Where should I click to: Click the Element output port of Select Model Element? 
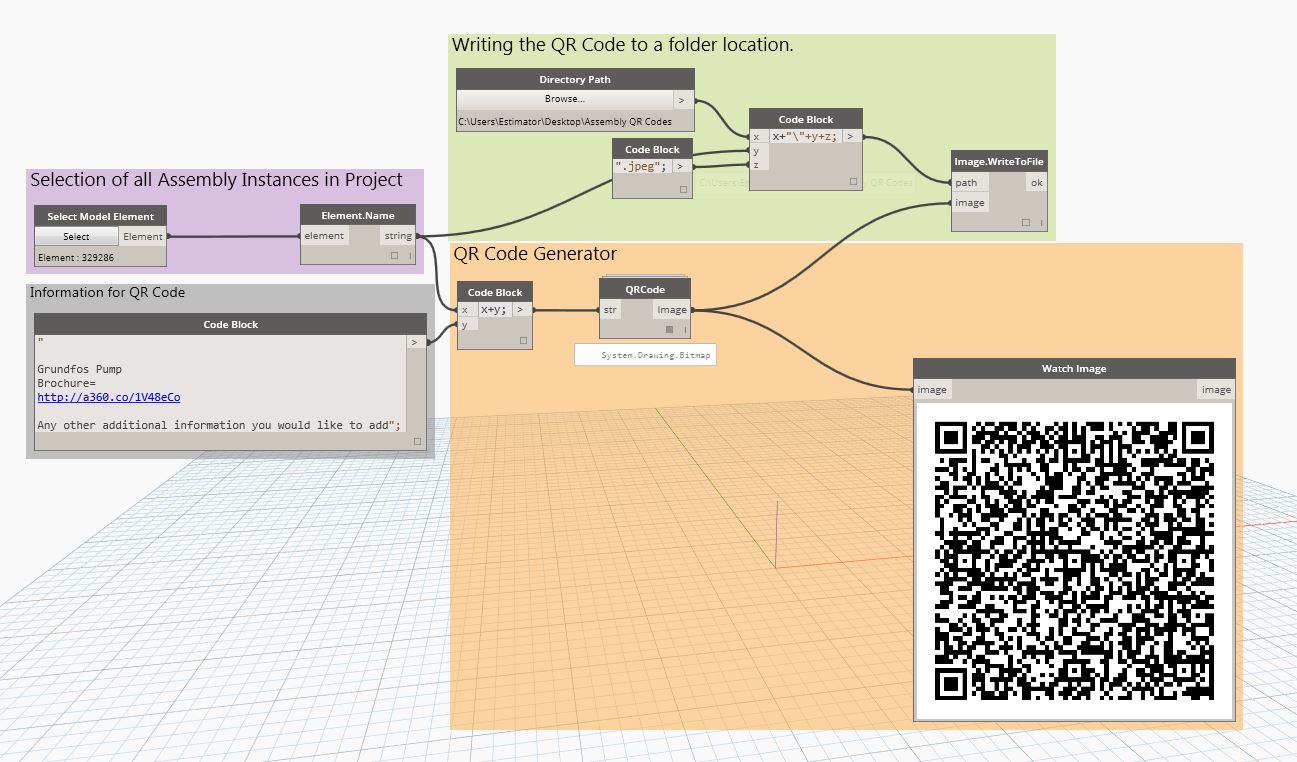(143, 236)
